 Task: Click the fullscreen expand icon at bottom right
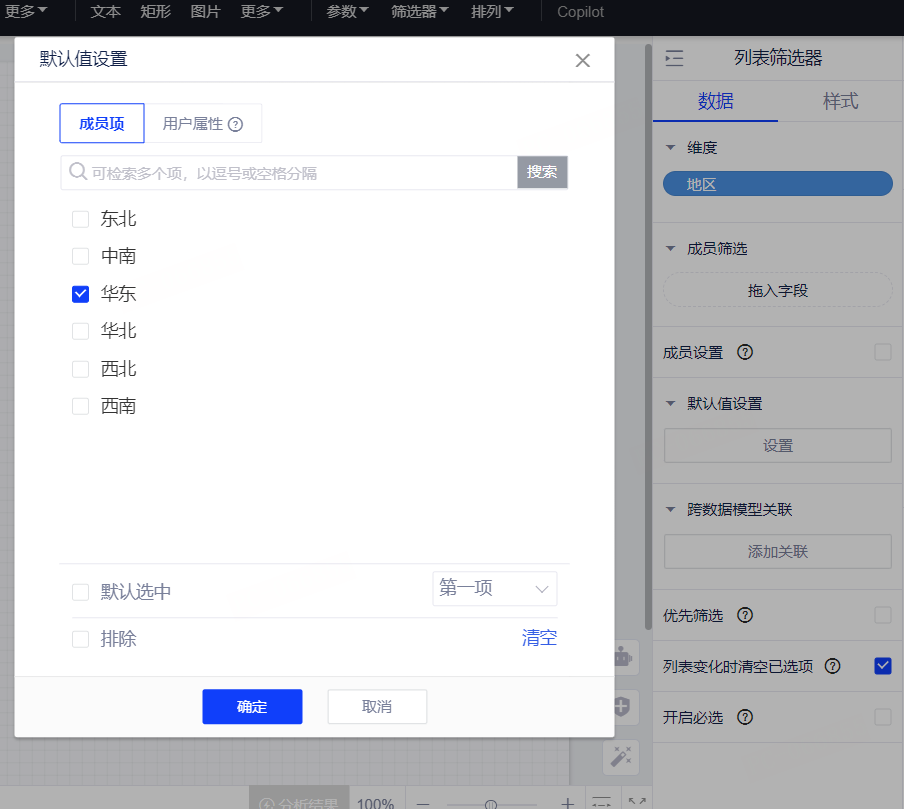636,802
